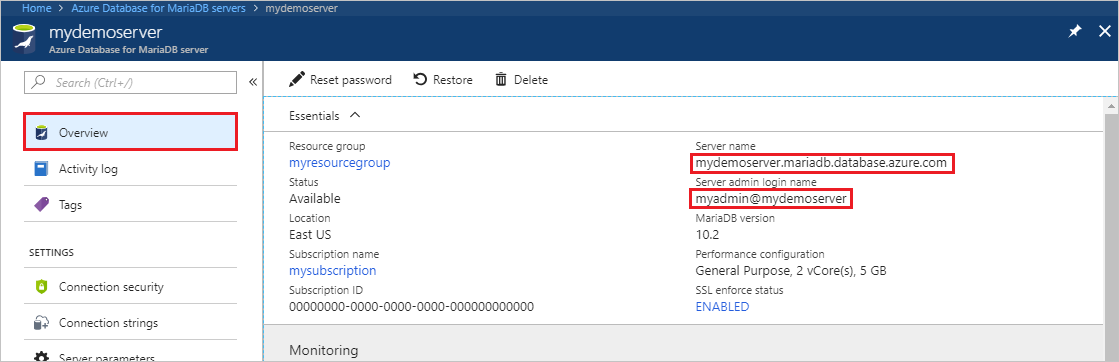This screenshot has width=1119, height=362.
Task: Collapse the Essentials section chevron
Action: (355, 114)
